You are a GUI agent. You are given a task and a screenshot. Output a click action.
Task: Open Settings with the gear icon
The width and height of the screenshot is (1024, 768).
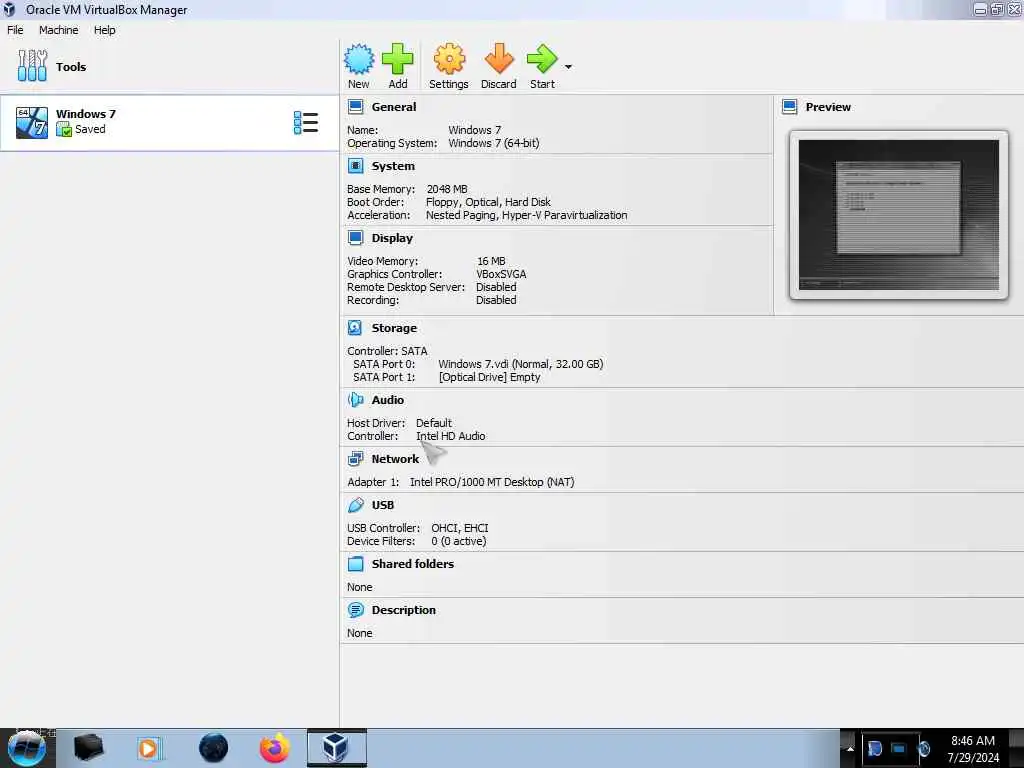pyautogui.click(x=449, y=59)
